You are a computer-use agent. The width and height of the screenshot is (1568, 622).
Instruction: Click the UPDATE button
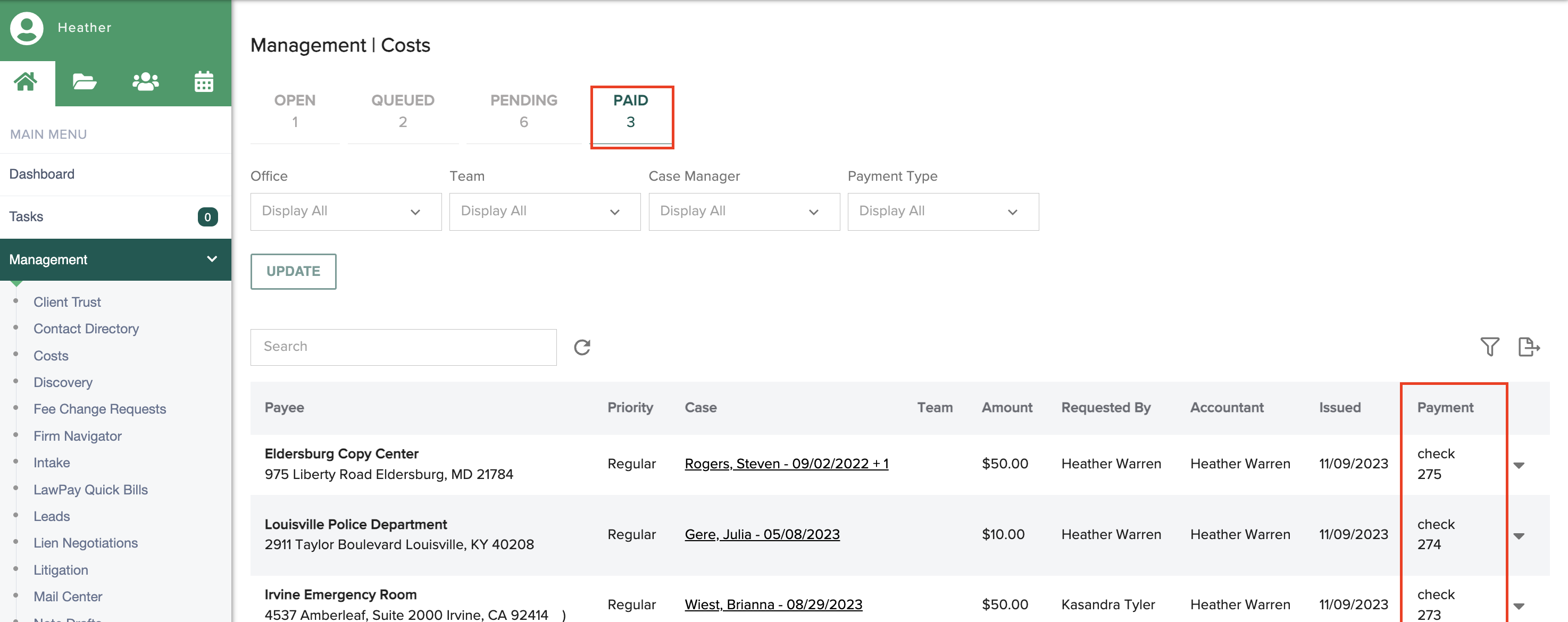(x=293, y=272)
